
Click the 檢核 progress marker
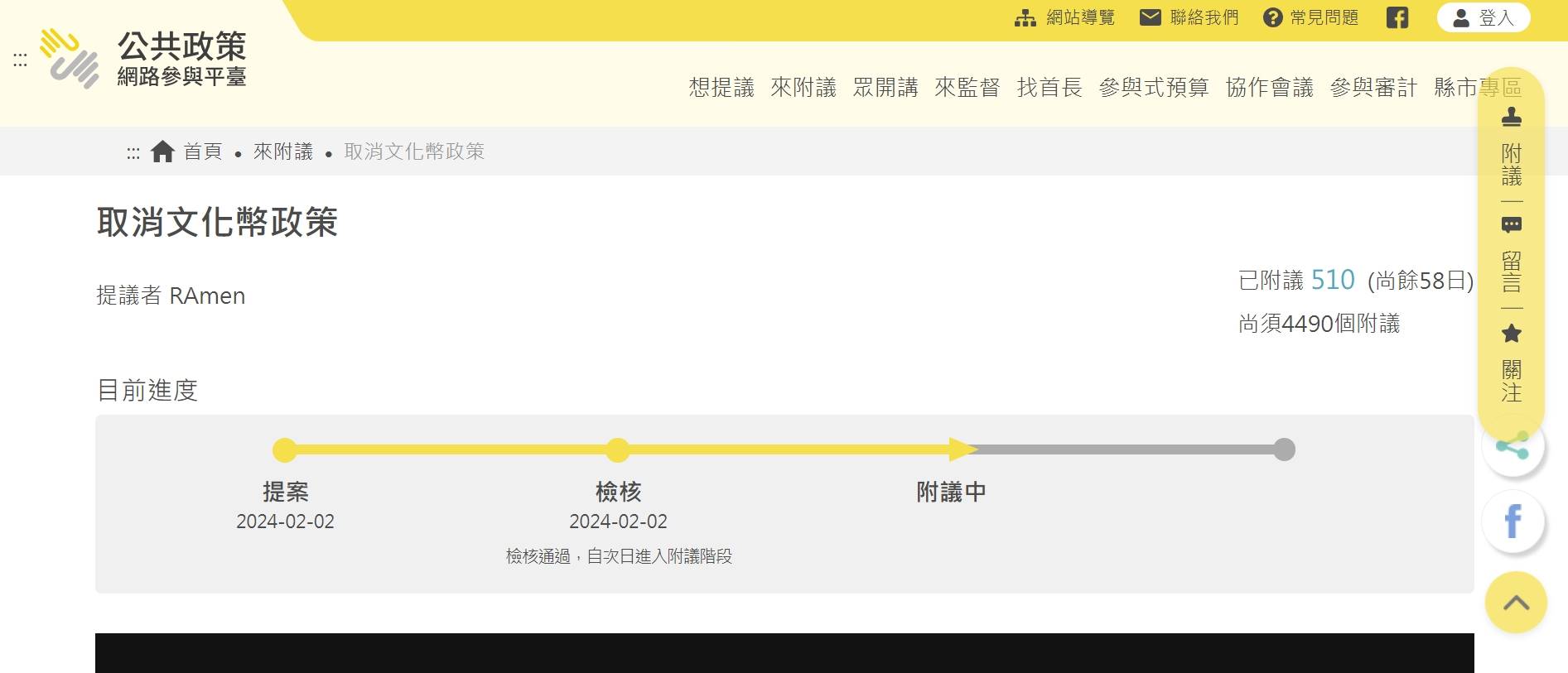[x=617, y=450]
